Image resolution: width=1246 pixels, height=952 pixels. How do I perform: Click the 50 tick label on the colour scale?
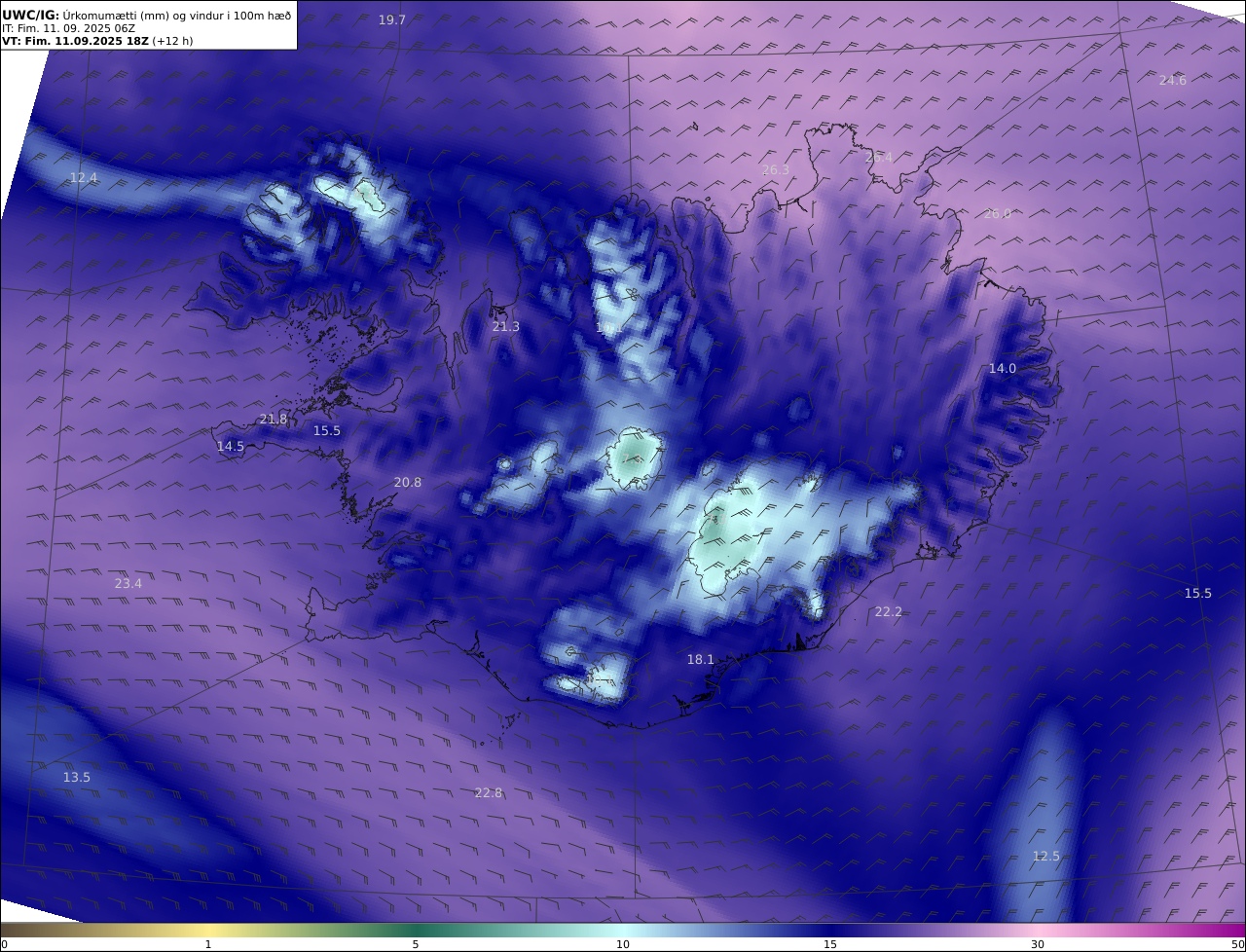tap(1237, 944)
